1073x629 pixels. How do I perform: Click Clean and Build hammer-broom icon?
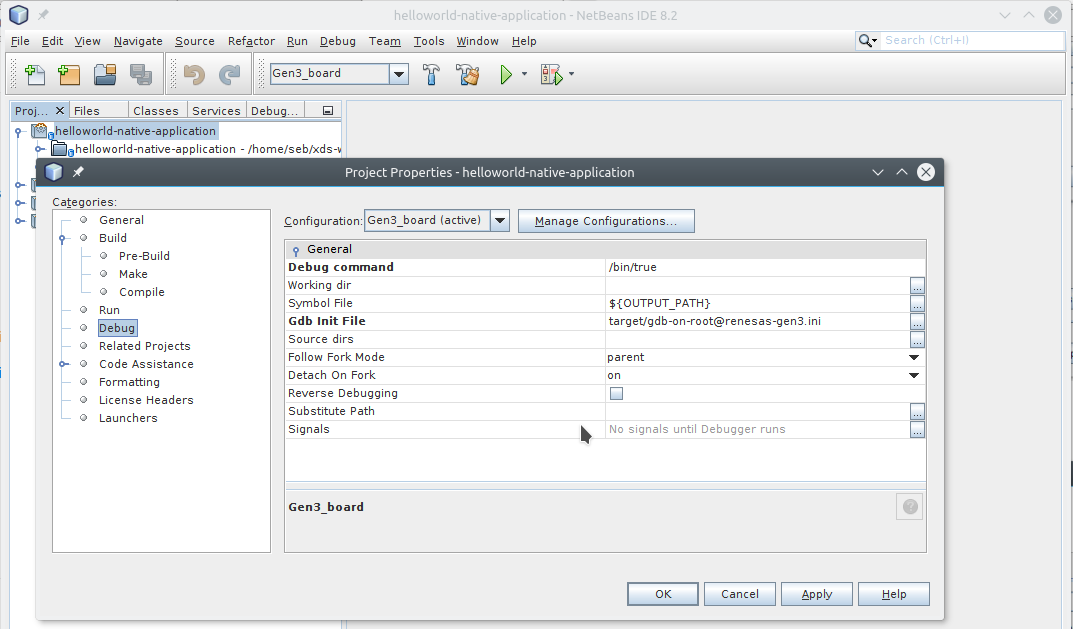coord(468,74)
